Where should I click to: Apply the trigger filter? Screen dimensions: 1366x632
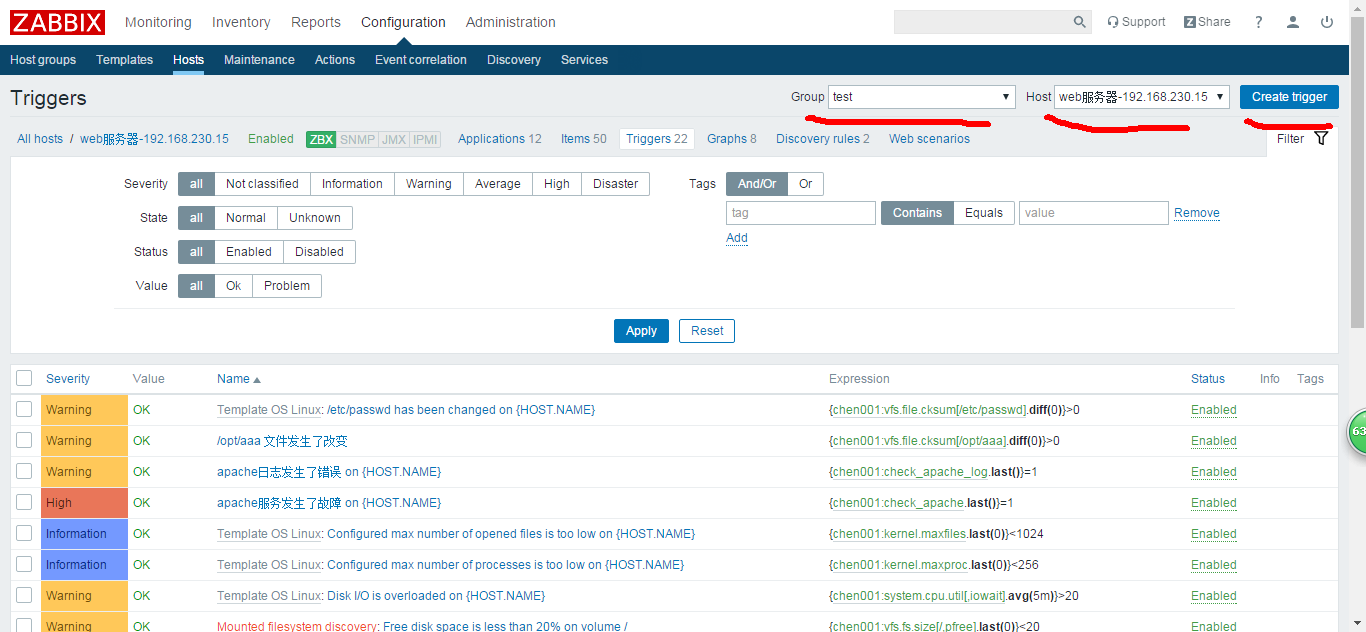point(641,331)
